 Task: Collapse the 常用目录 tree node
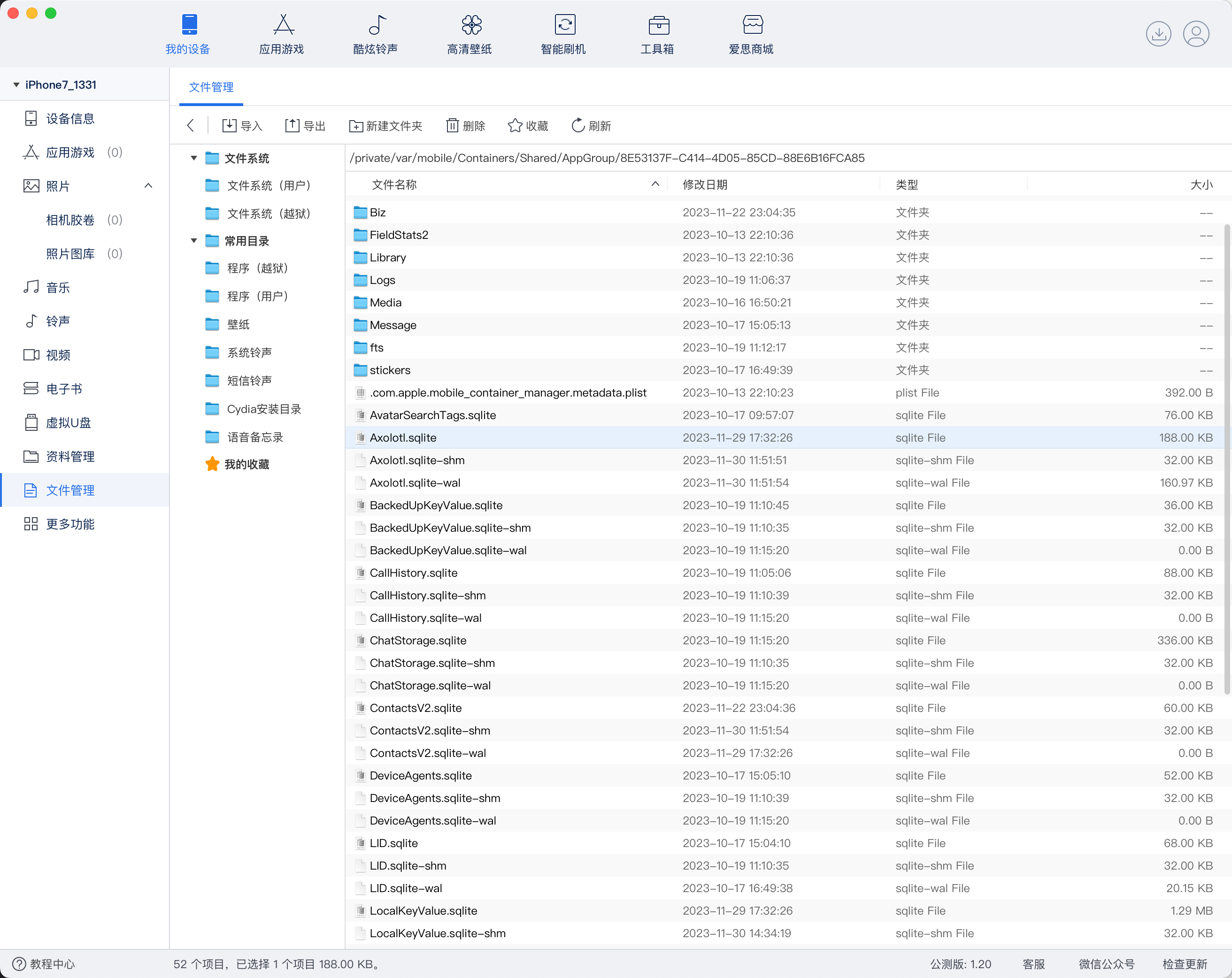194,241
